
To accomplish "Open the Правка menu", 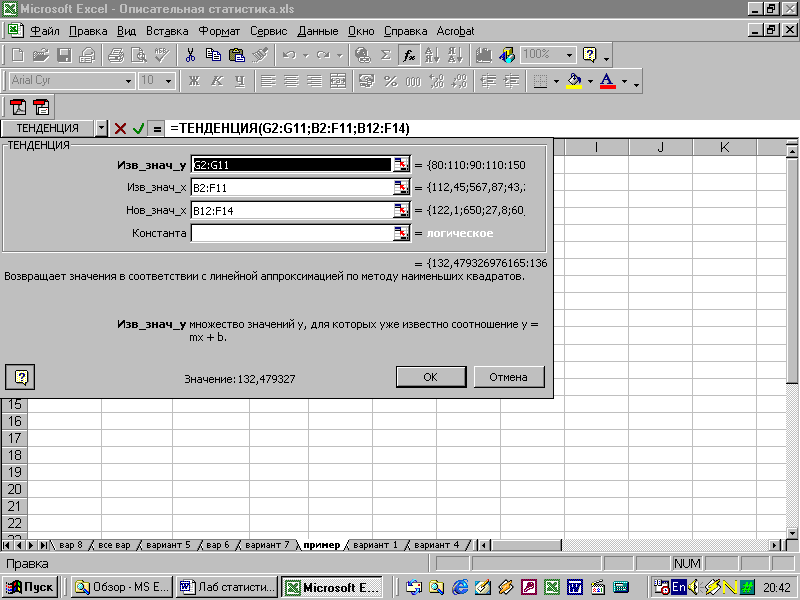I will [88, 31].
